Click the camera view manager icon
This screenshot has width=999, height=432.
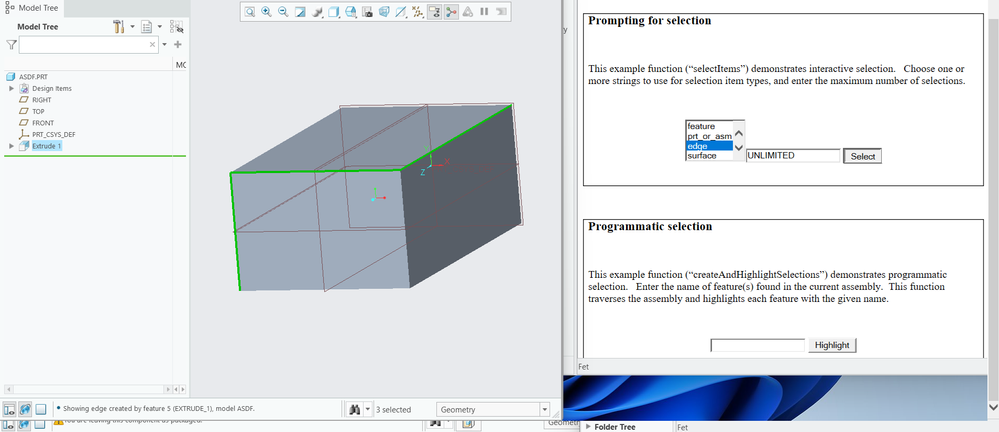click(x=368, y=12)
